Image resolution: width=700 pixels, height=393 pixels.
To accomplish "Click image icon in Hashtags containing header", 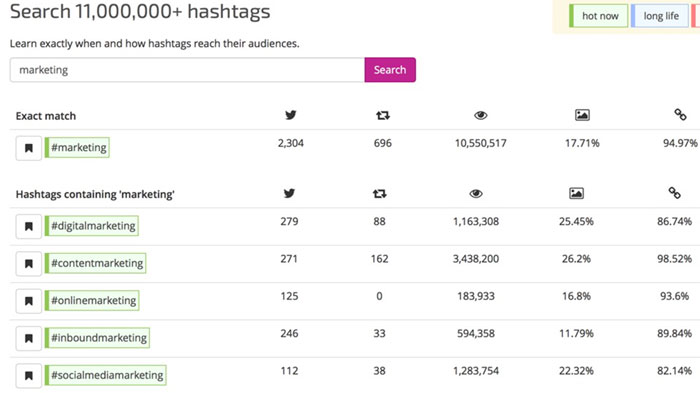I will click(x=576, y=193).
